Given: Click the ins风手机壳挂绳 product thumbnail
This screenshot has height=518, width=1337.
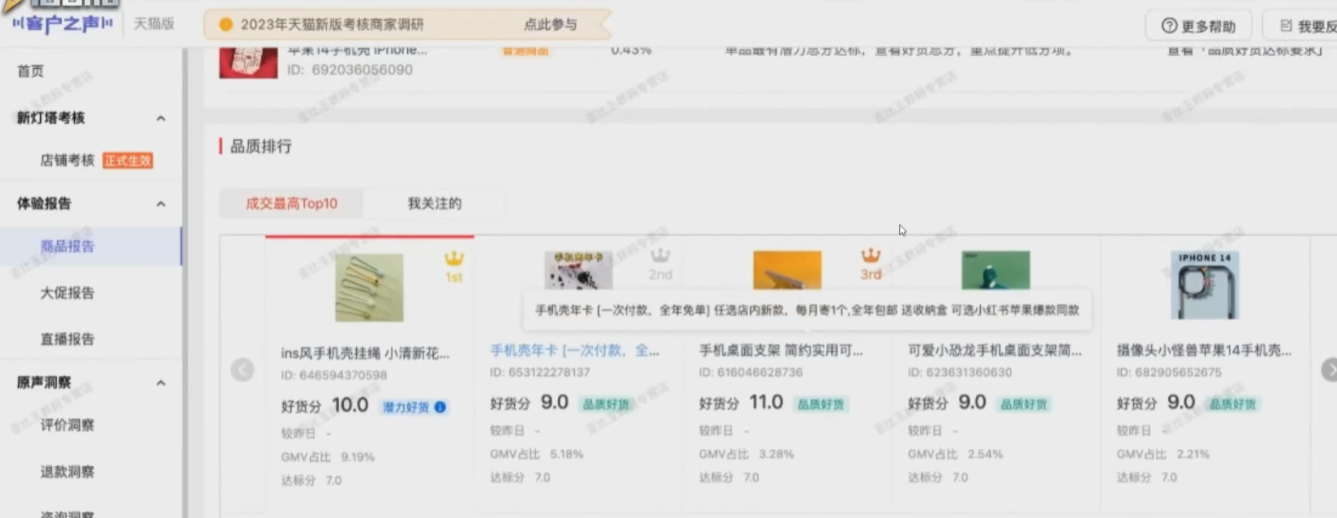Looking at the screenshot, I should tap(369, 288).
